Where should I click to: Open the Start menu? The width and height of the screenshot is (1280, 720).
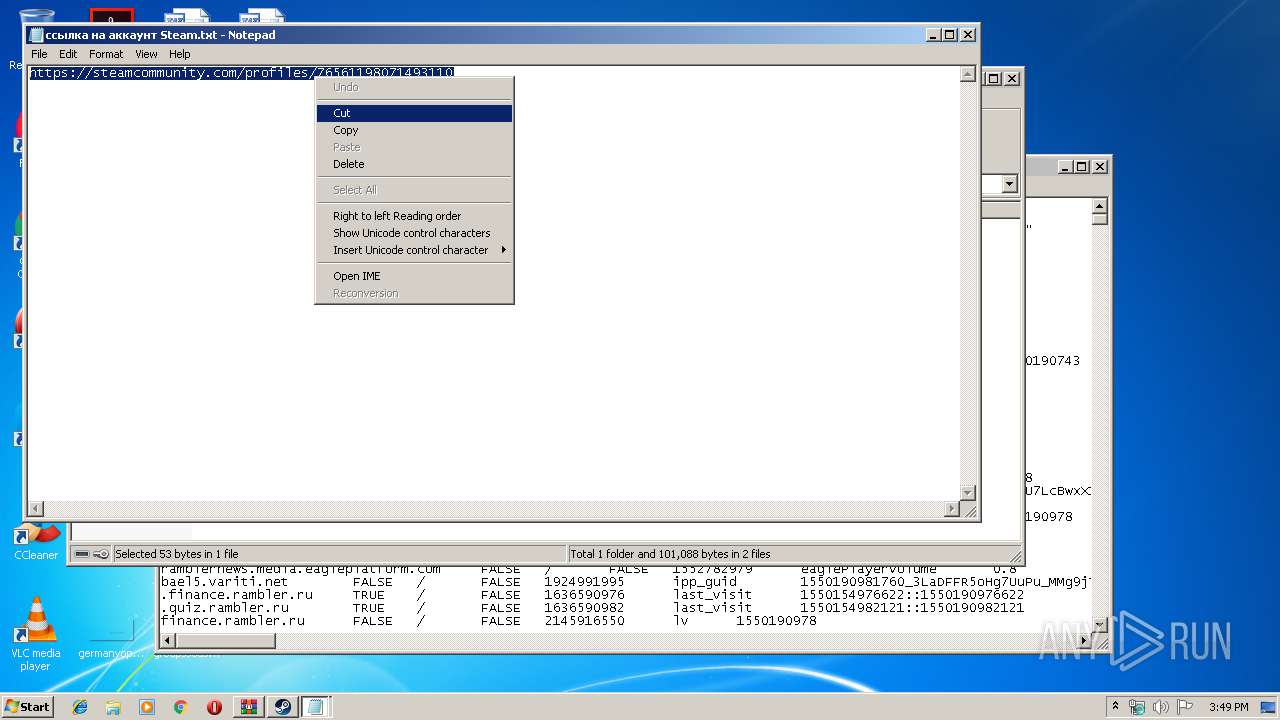28,707
